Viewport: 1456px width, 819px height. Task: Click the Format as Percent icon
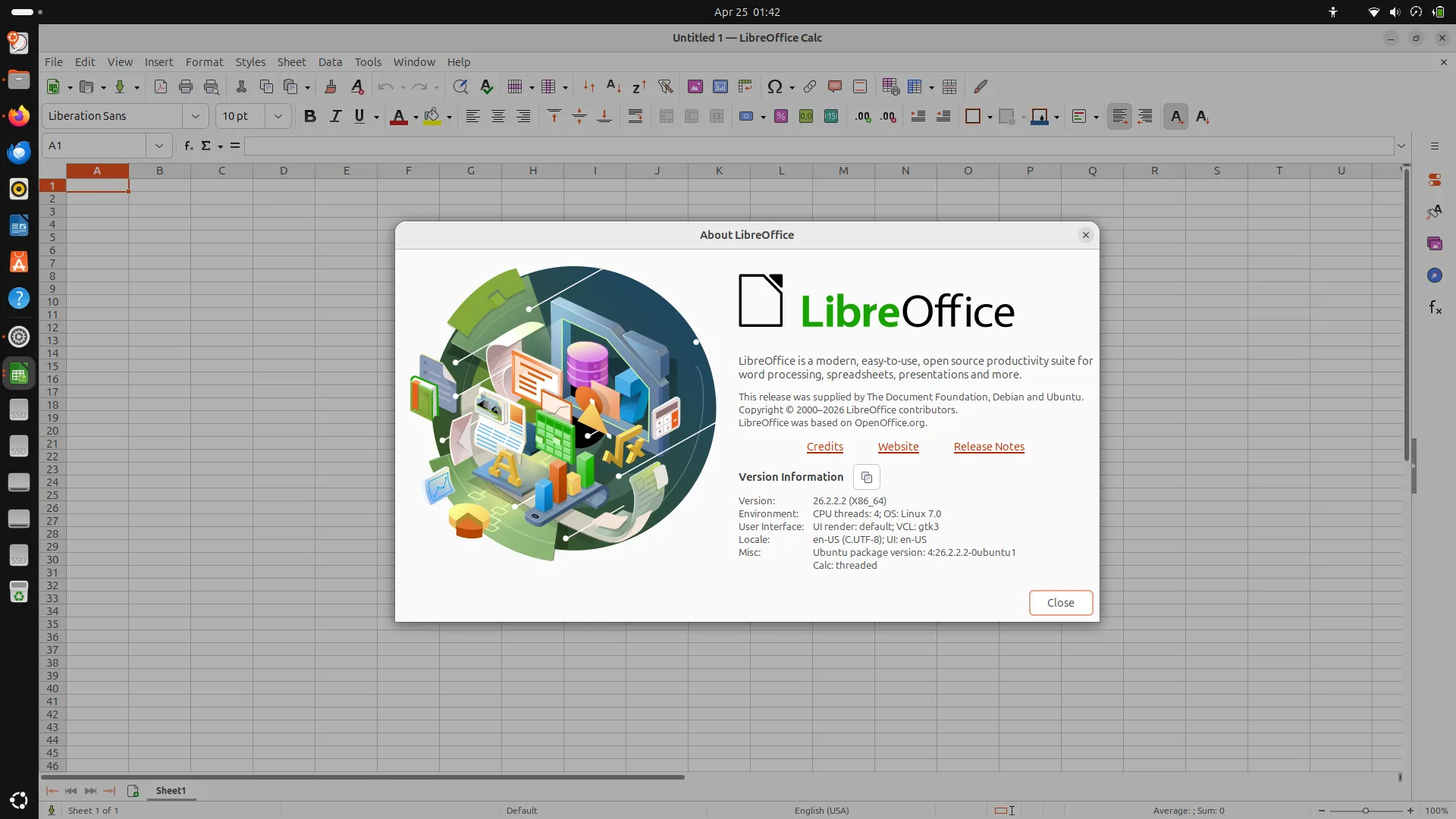coord(780,116)
